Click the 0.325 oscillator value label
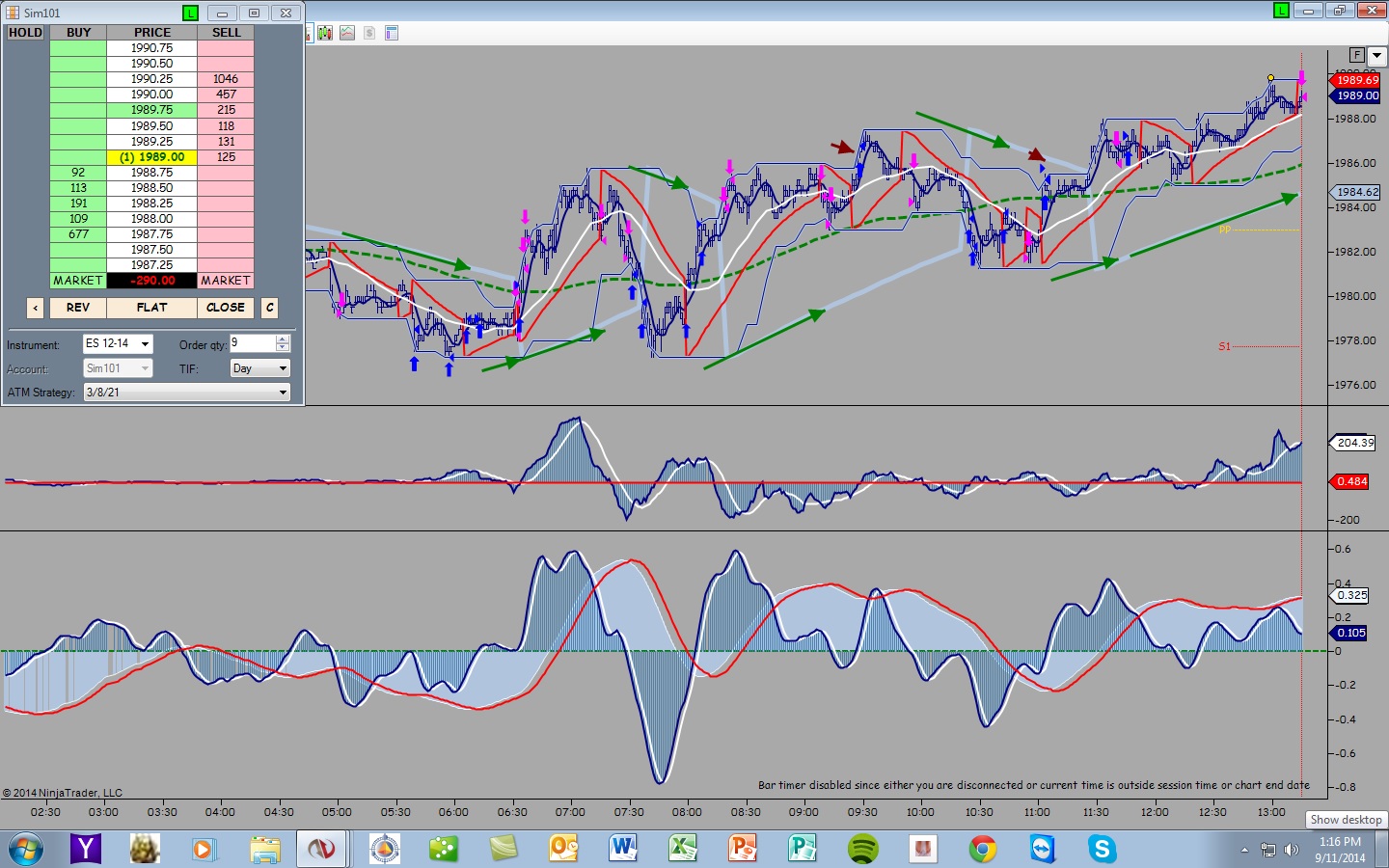This screenshot has height=868, width=1389. tap(1350, 595)
